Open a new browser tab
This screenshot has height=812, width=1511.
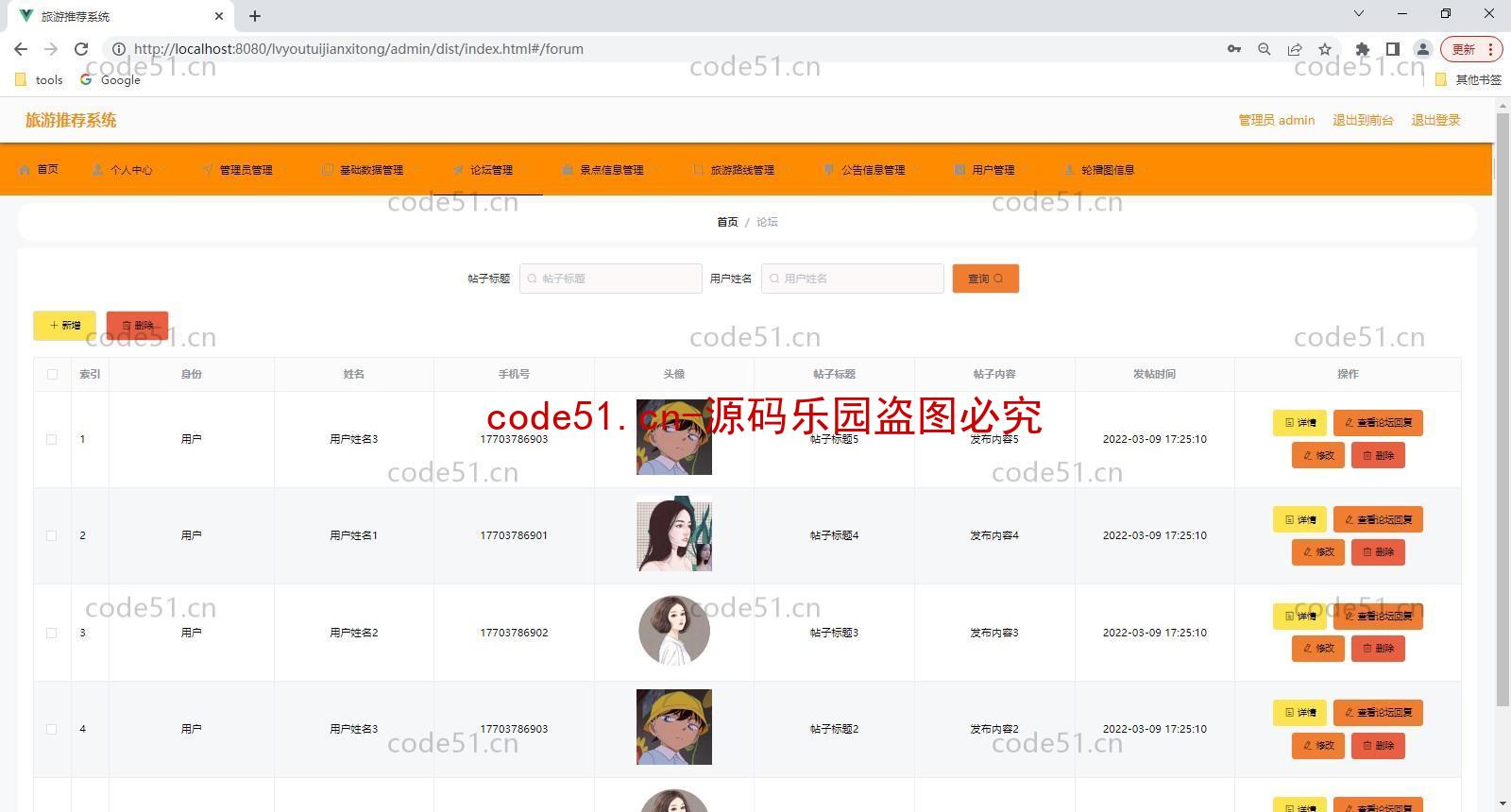click(x=255, y=16)
